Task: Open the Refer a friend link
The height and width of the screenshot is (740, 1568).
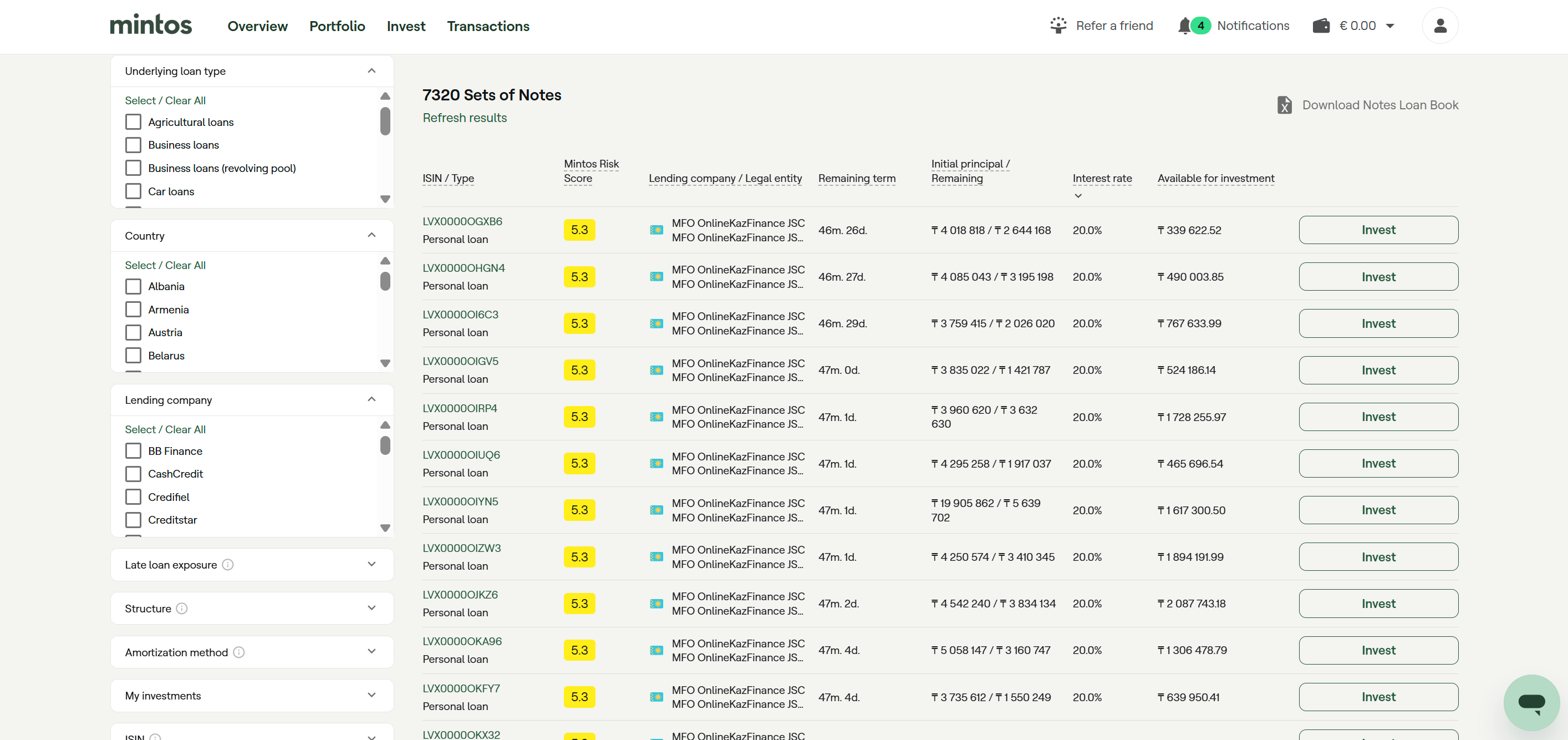Action: [x=1114, y=26]
